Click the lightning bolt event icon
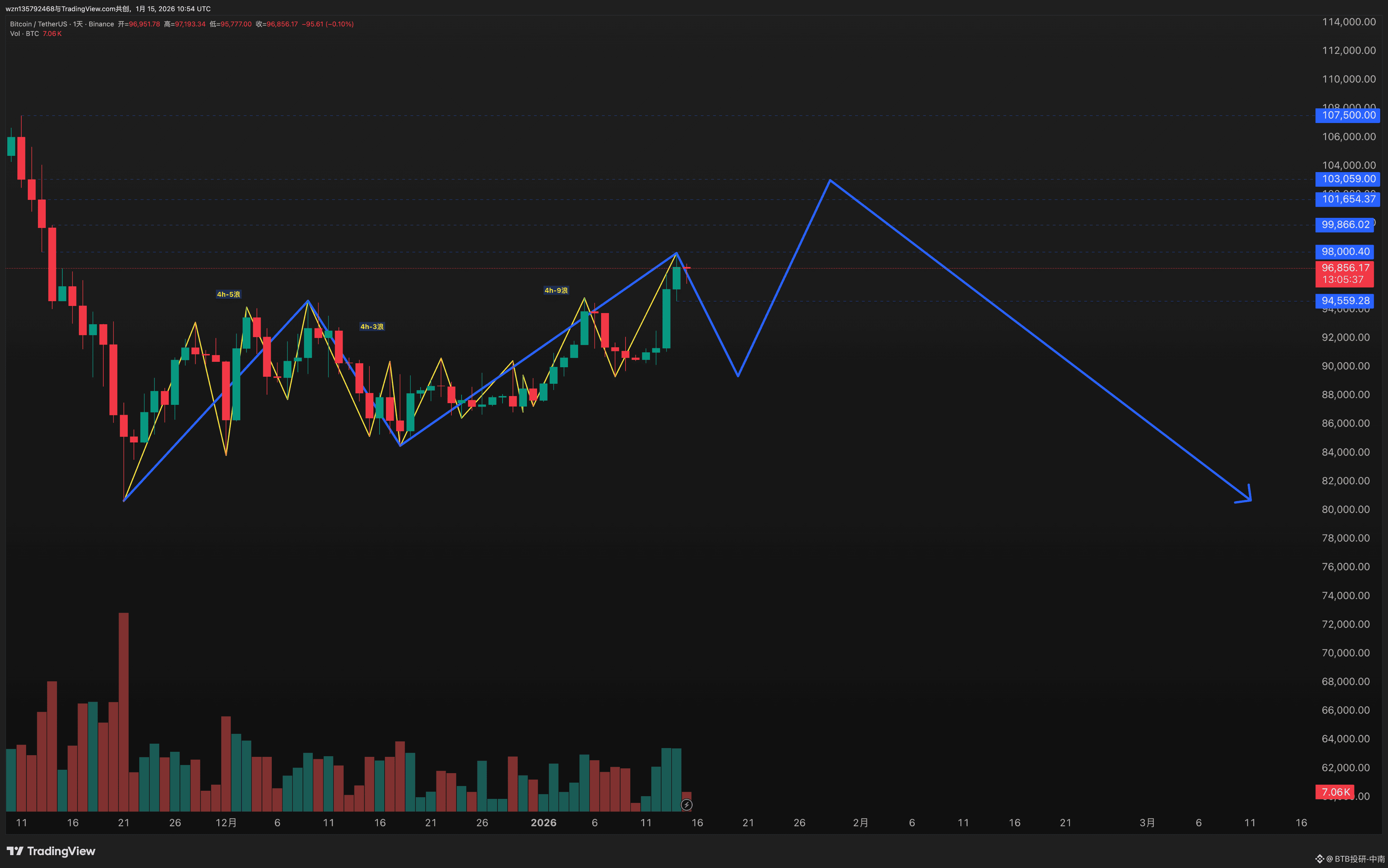The height and width of the screenshot is (868, 1388). 686,805
